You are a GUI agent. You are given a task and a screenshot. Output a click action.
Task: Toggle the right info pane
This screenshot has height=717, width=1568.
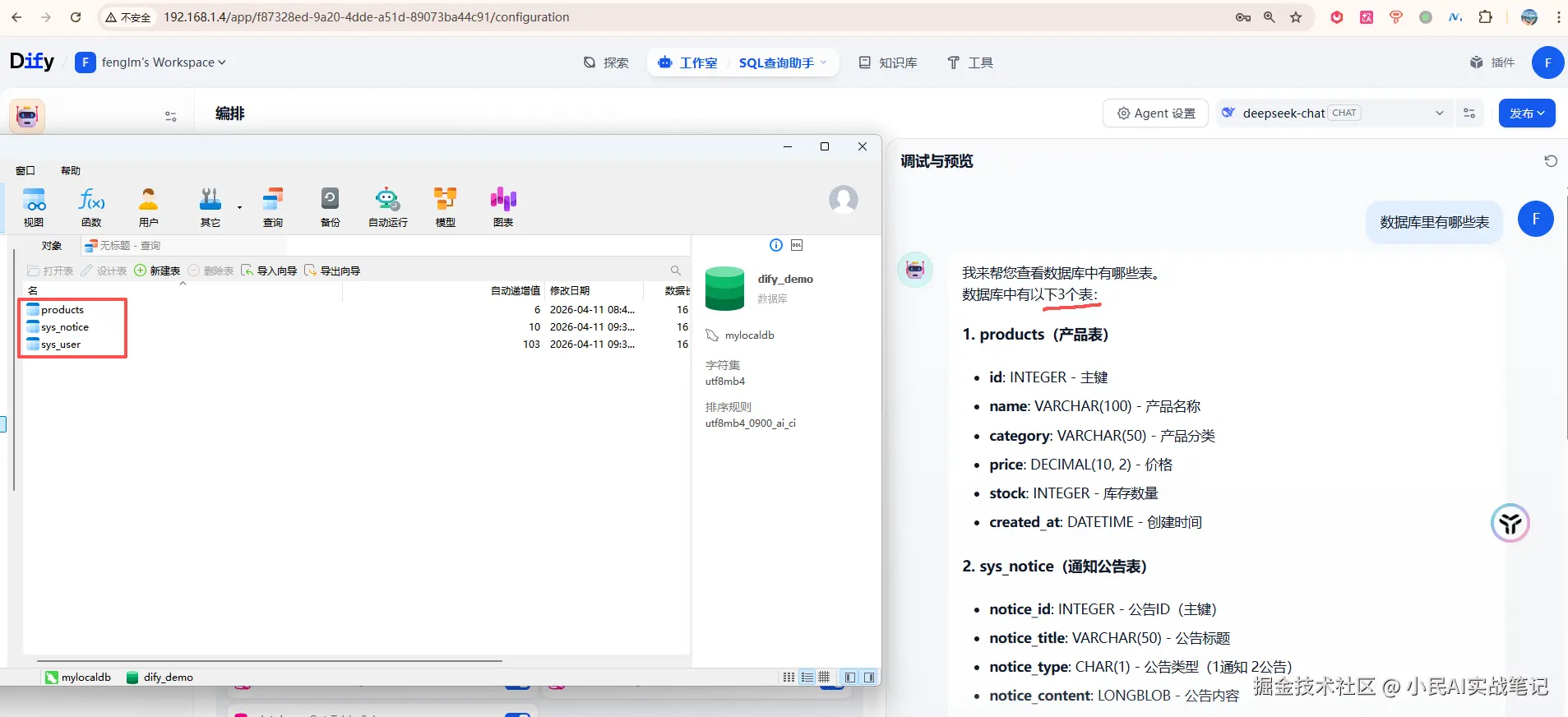coord(868,678)
